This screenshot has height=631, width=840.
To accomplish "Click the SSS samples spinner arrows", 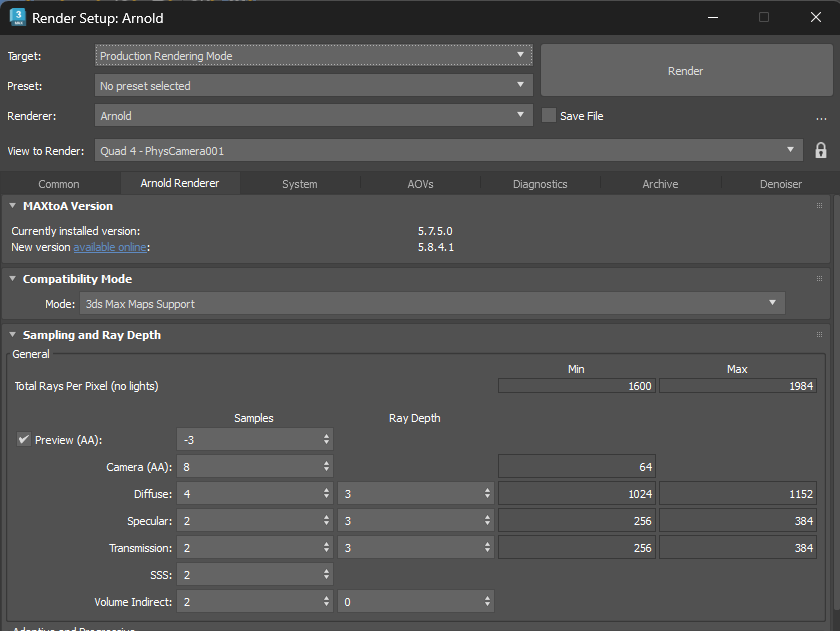I will click(x=326, y=575).
